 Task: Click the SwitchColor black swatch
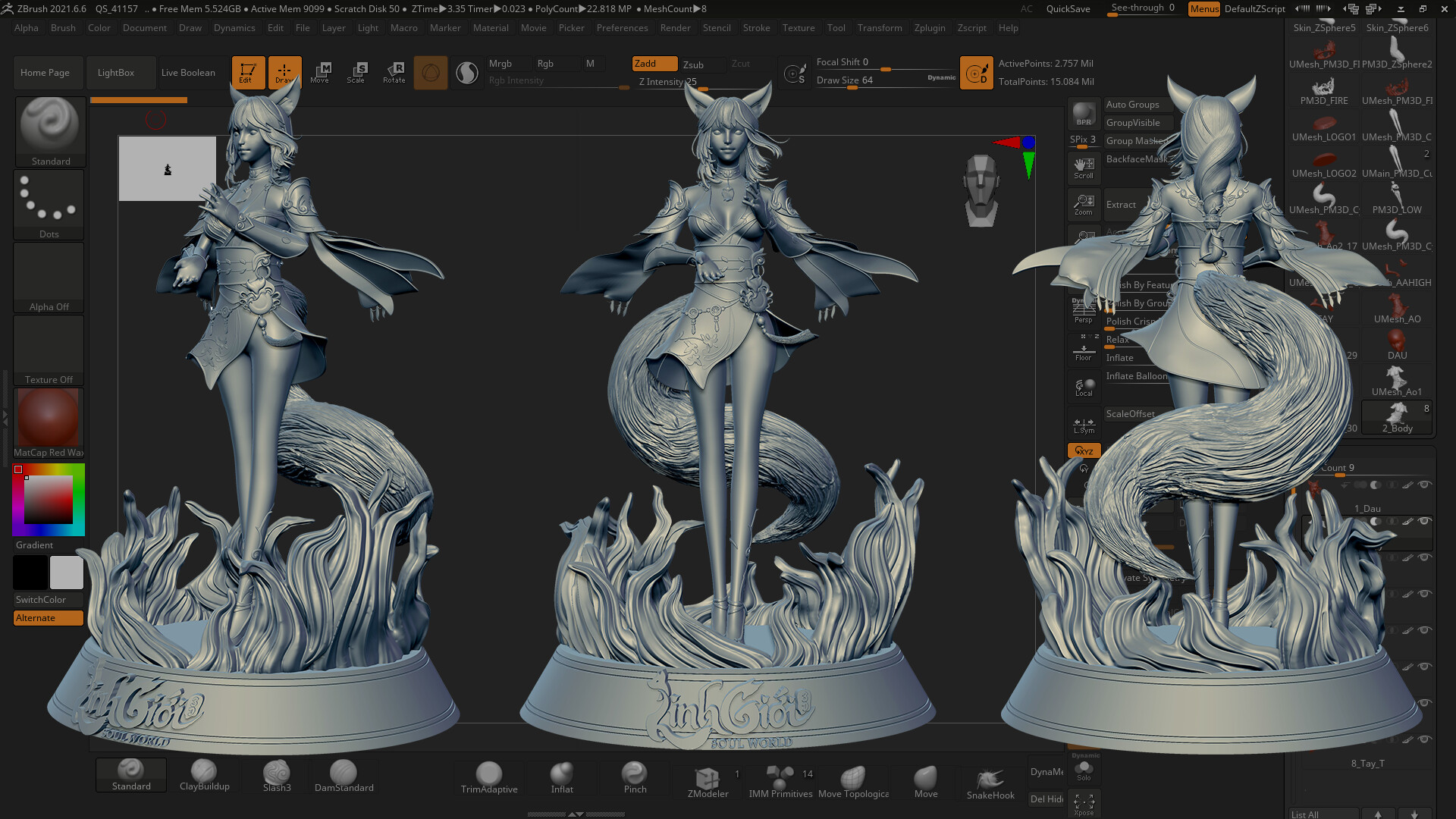coord(30,573)
